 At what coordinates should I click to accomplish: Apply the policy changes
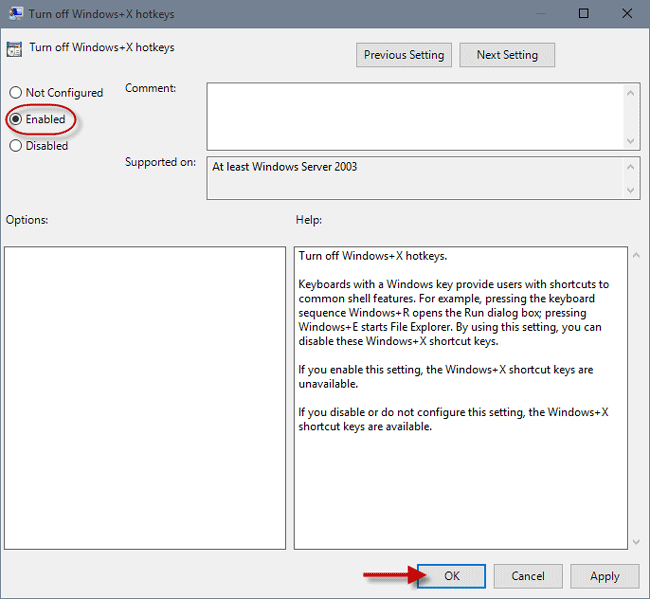(604, 576)
